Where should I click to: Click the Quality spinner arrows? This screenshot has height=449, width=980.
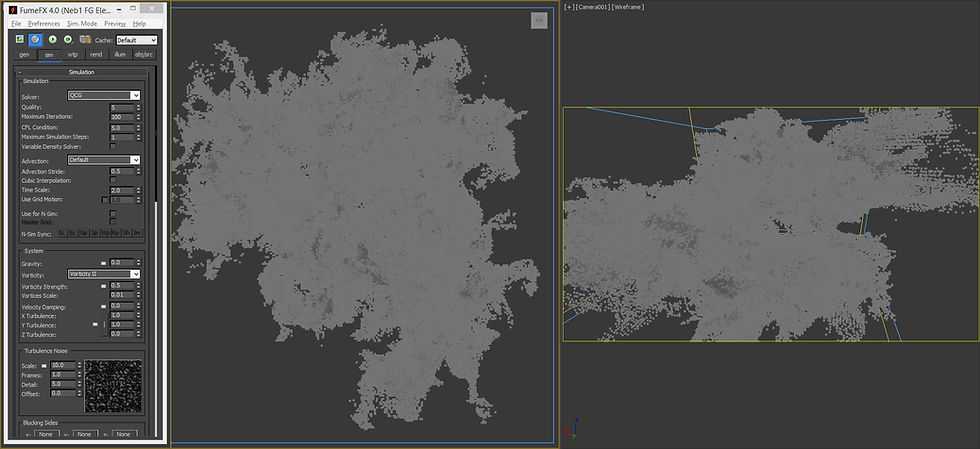pos(138,108)
